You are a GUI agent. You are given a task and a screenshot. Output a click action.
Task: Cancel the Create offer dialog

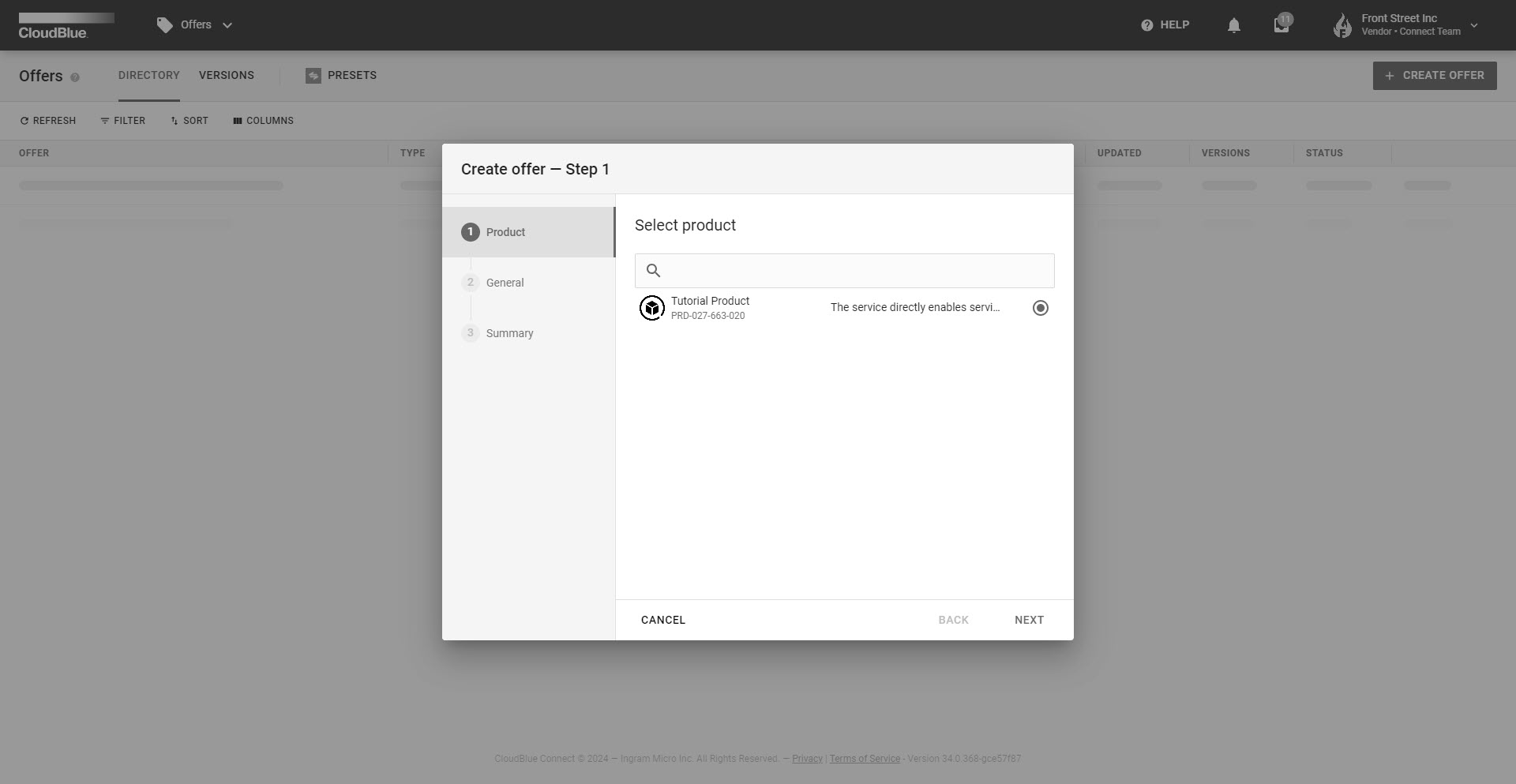point(663,620)
